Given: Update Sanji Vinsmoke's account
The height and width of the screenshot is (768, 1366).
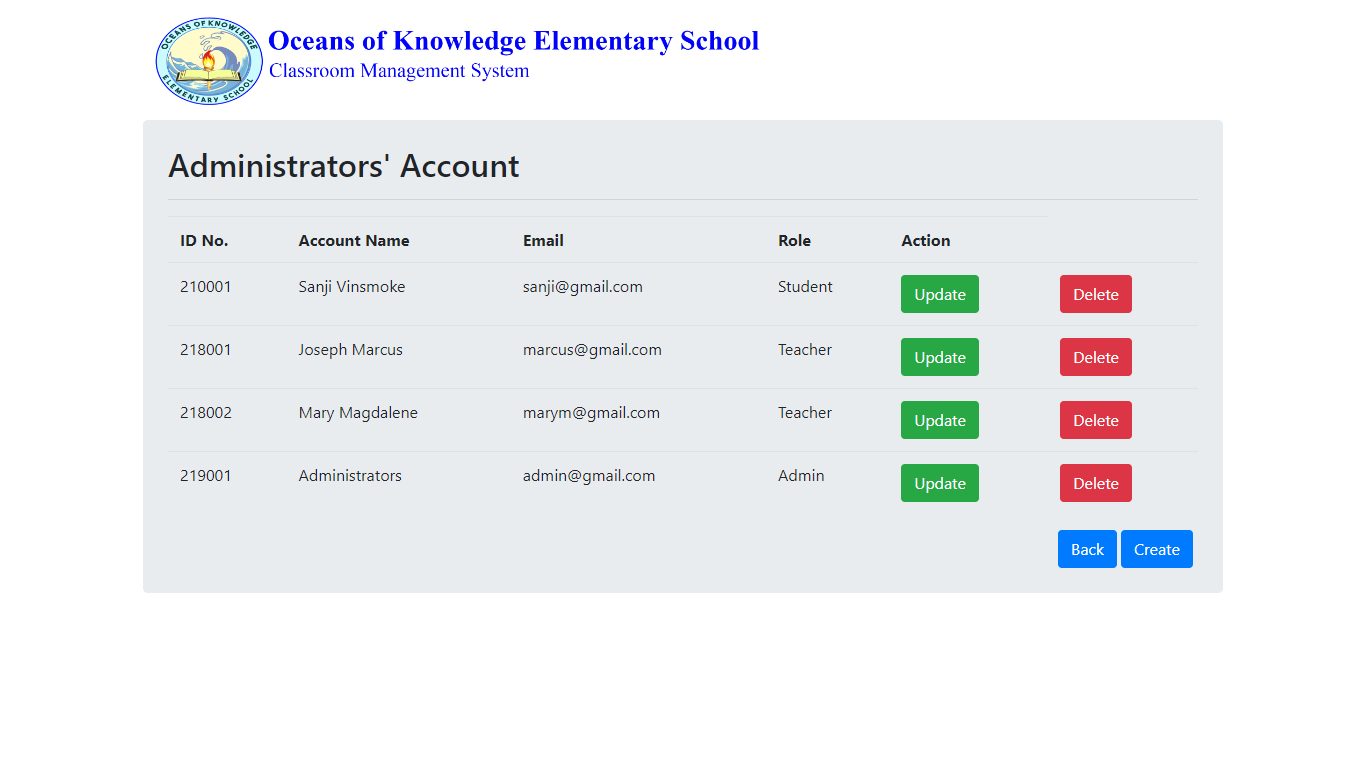Looking at the screenshot, I should click(939, 294).
